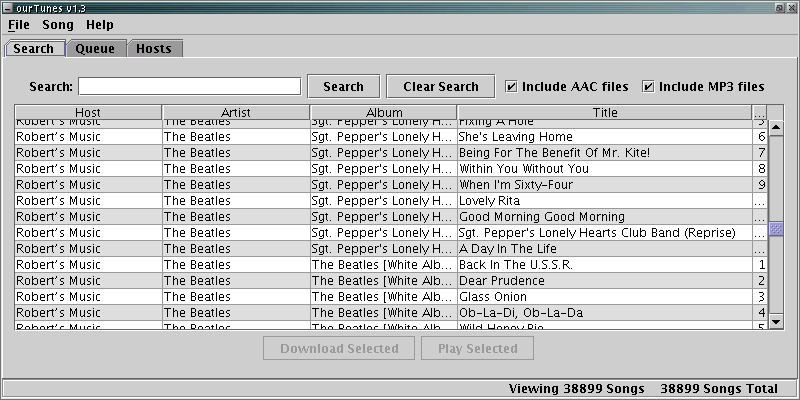800x400 pixels.
Task: Click in the Search text field
Action: (189, 86)
